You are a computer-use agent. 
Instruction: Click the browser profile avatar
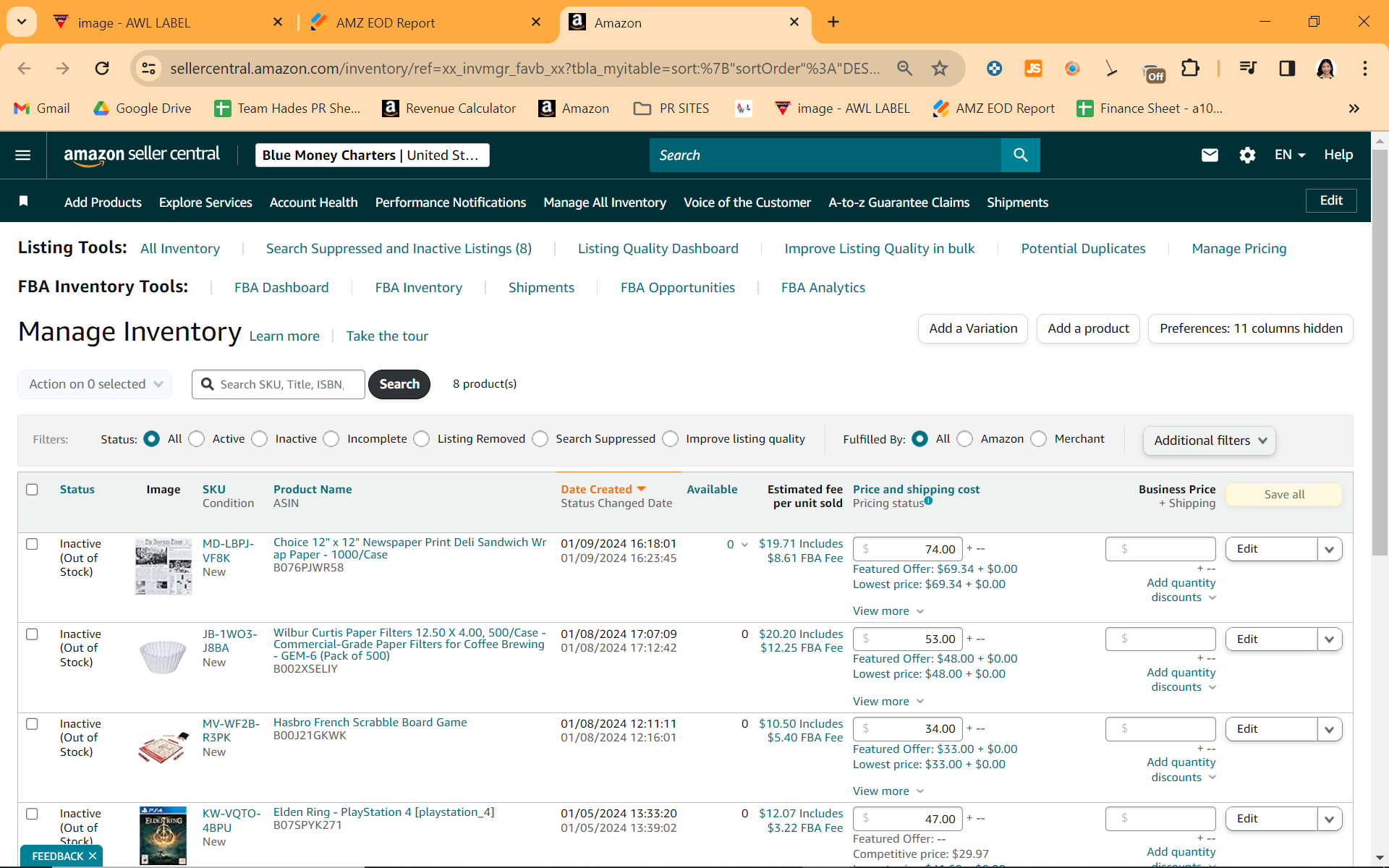pos(1325,69)
